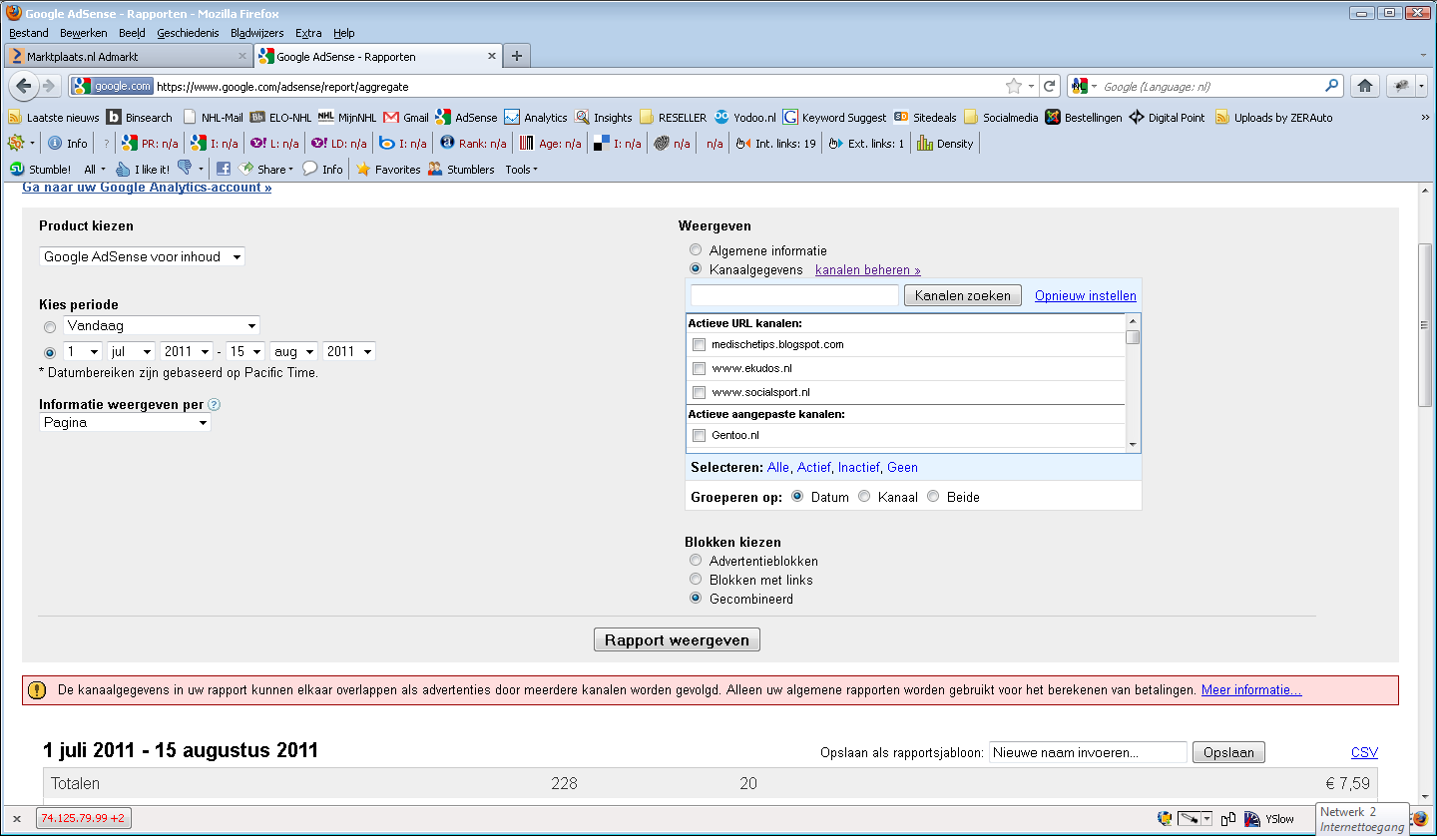The height and width of the screenshot is (840, 1437).
Task: Click the 'kanalen beheren »' link
Action: click(x=868, y=269)
